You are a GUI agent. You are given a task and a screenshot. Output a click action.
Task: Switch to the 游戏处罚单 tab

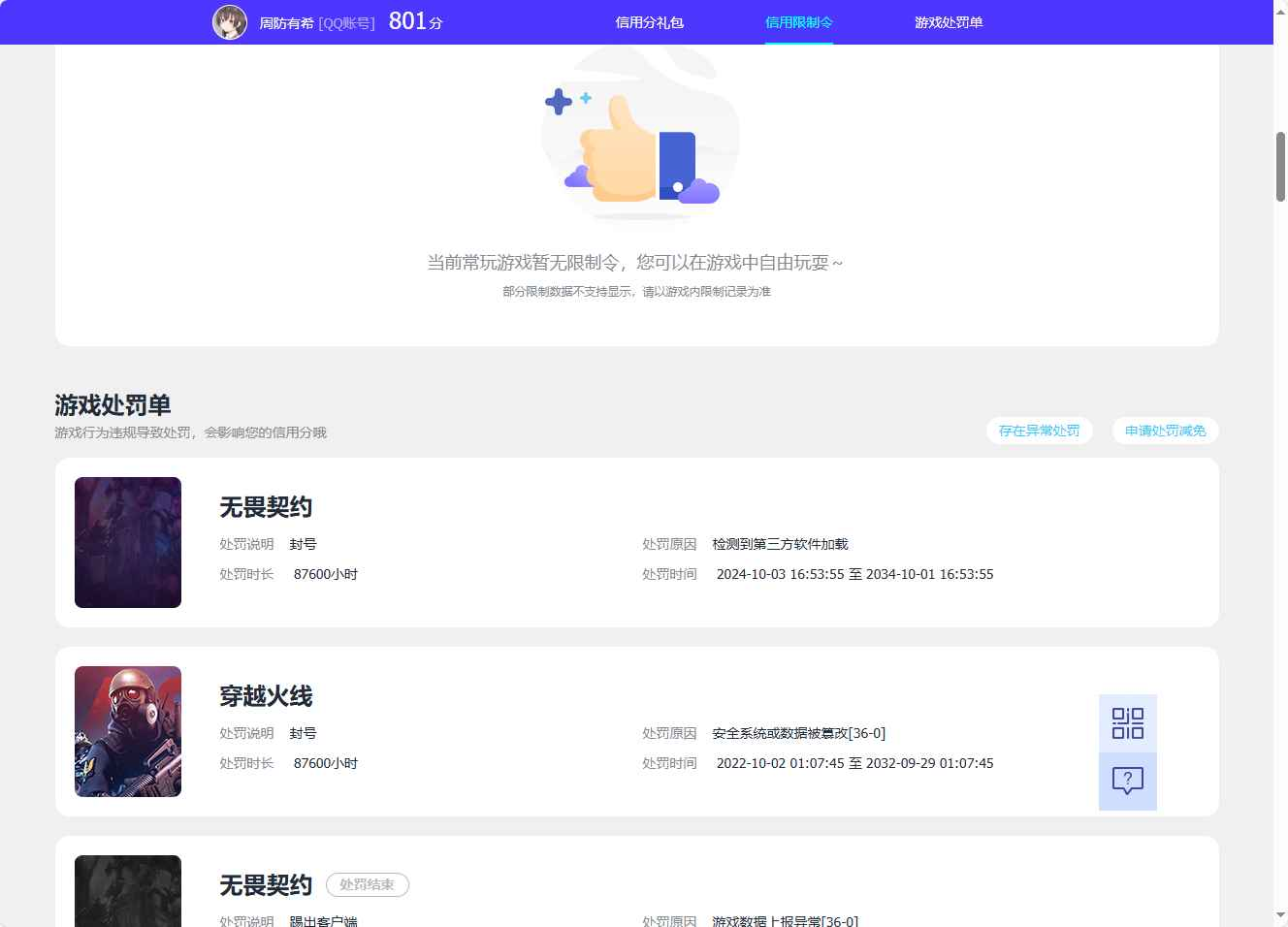coord(949,22)
